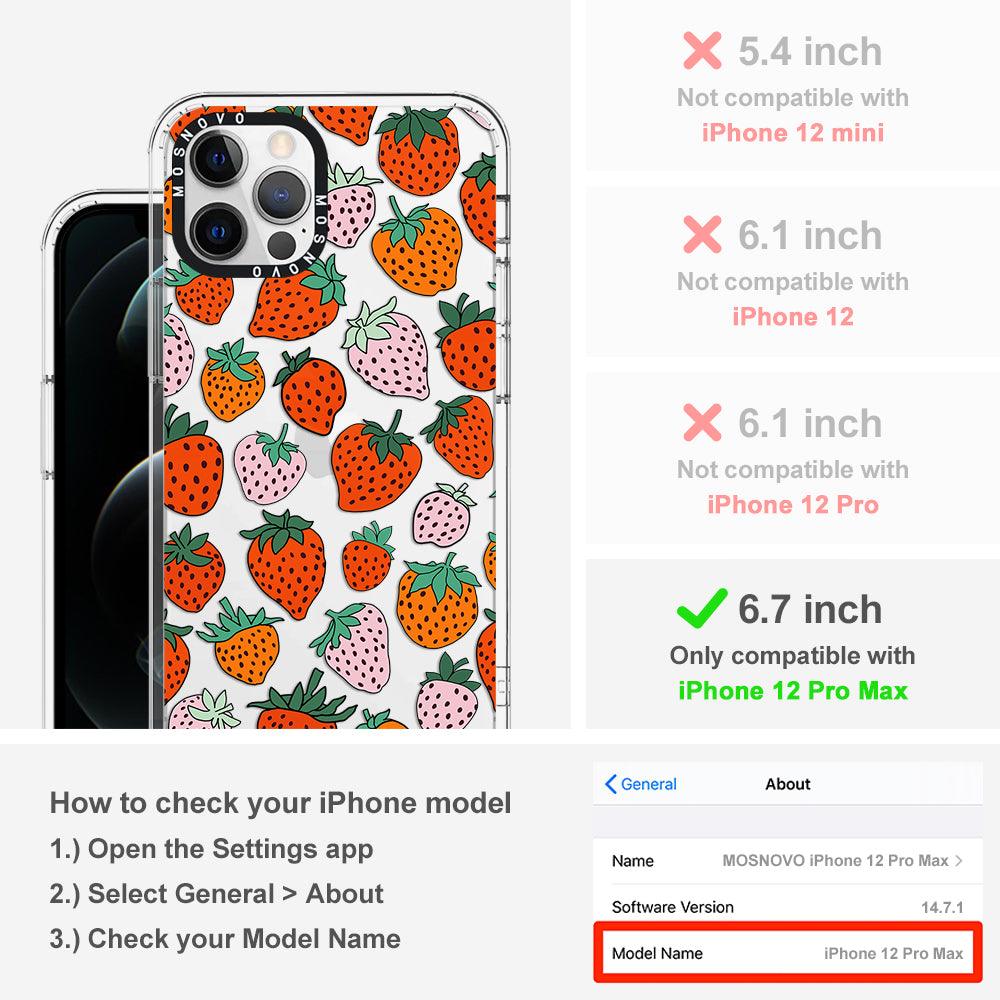The width and height of the screenshot is (1000, 1000).
Task: Go back to General settings
Action: (640, 784)
